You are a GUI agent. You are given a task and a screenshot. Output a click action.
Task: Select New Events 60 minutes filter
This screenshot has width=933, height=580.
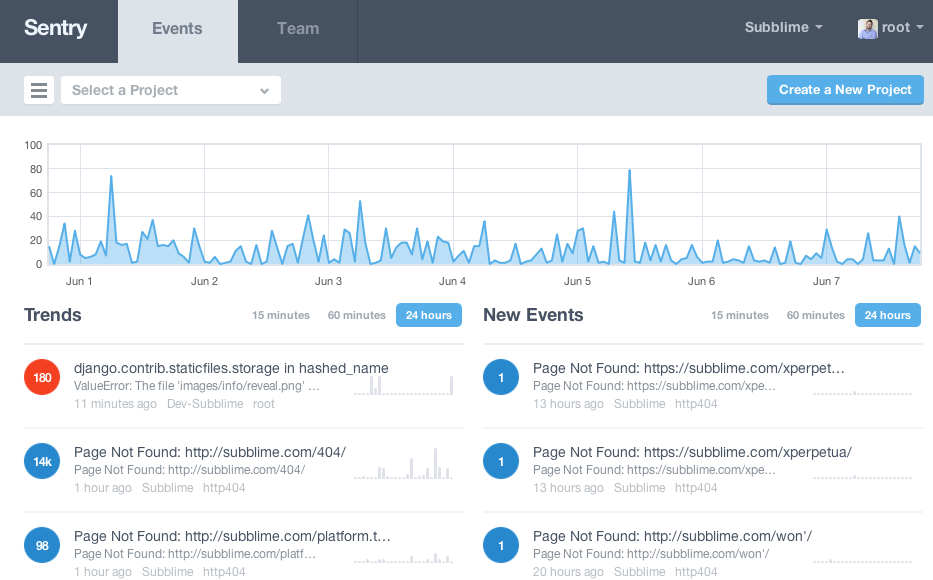coord(816,315)
